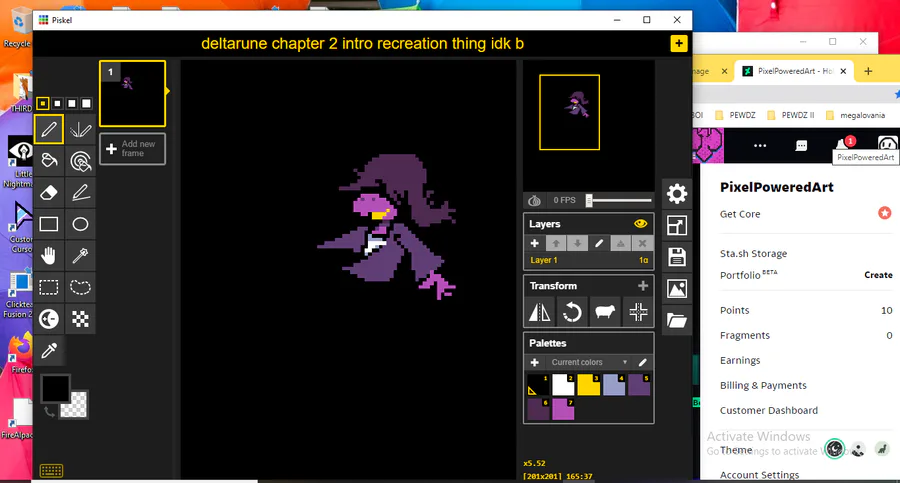This screenshot has height=483, width=900.
Task: Click Add new frame button
Action: pyautogui.click(x=133, y=149)
